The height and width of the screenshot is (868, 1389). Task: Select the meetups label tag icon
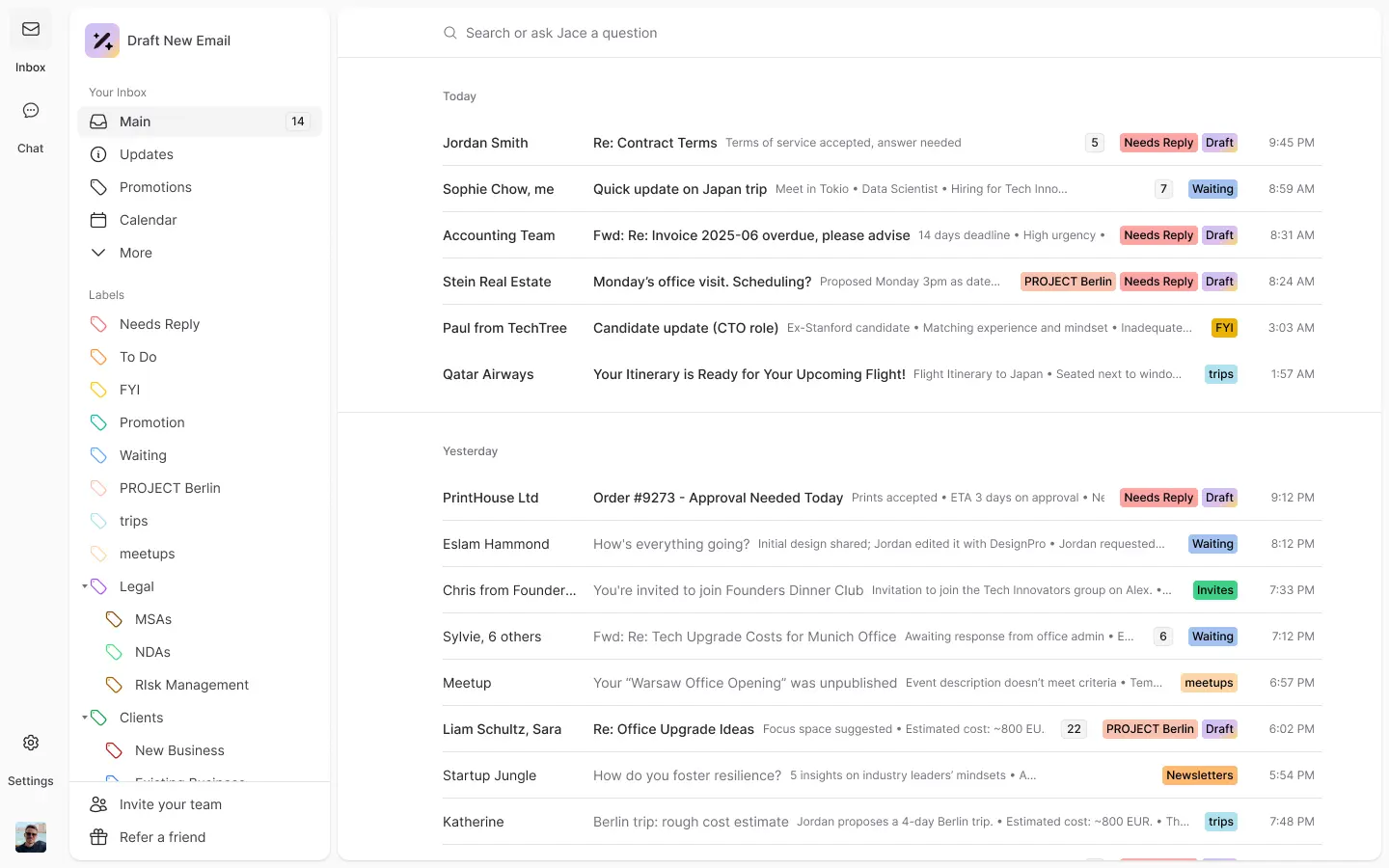(98, 554)
